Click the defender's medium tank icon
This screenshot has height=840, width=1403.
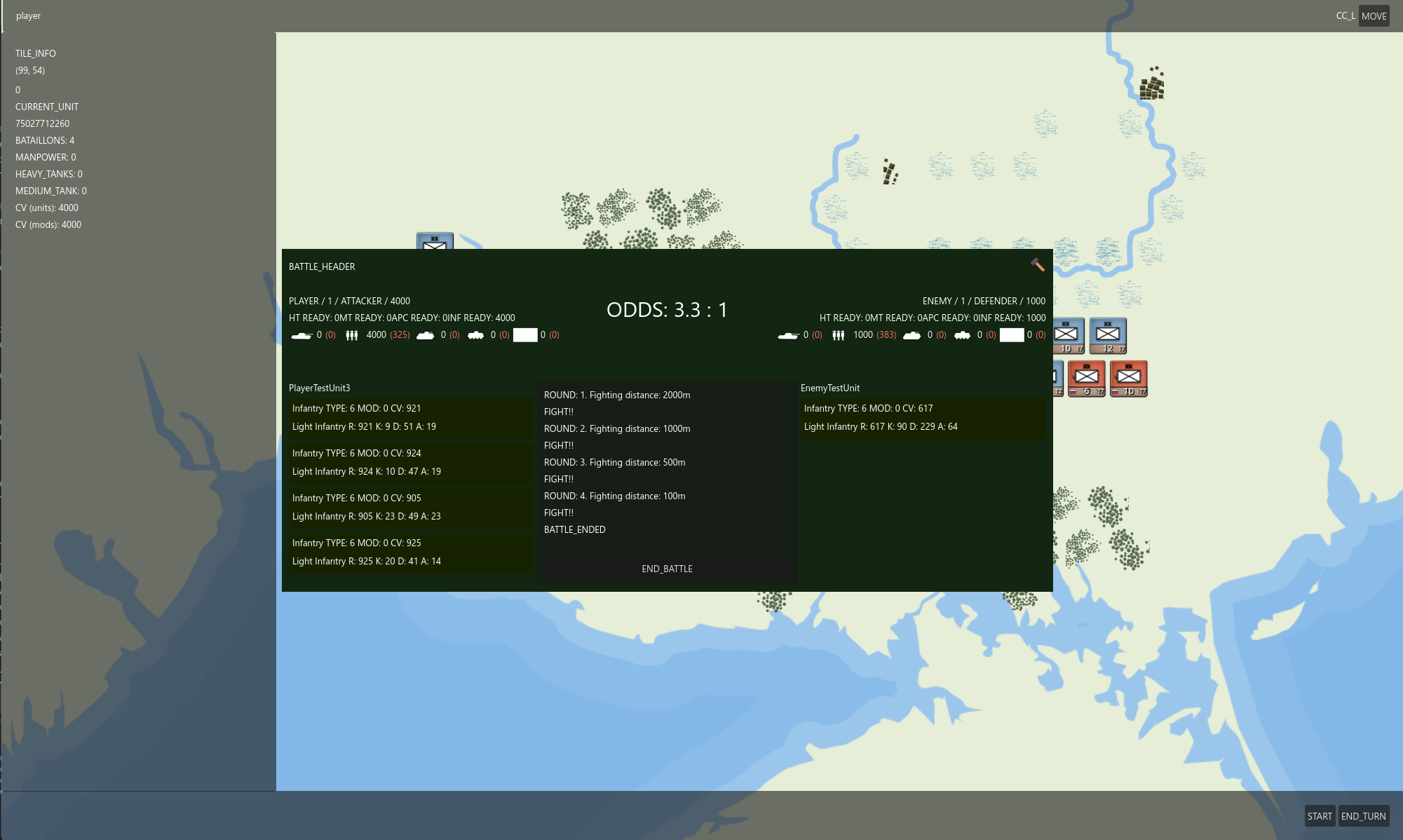(911, 335)
